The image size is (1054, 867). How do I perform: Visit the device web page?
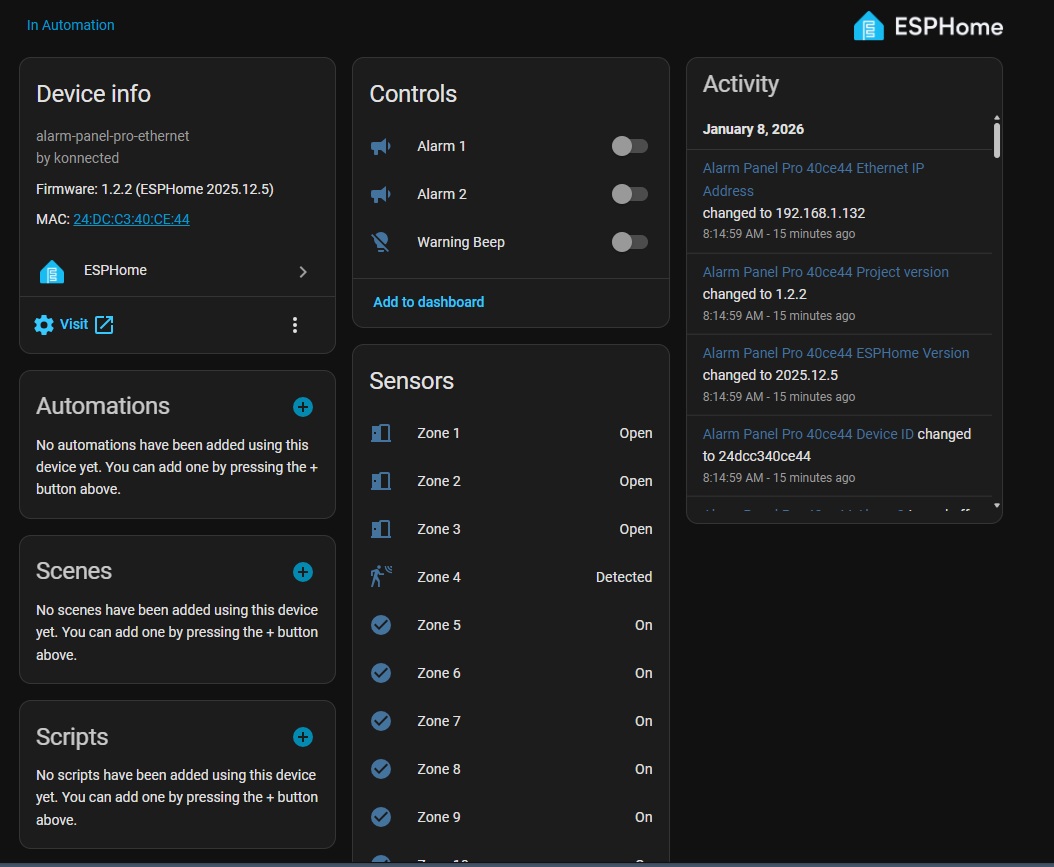point(75,324)
